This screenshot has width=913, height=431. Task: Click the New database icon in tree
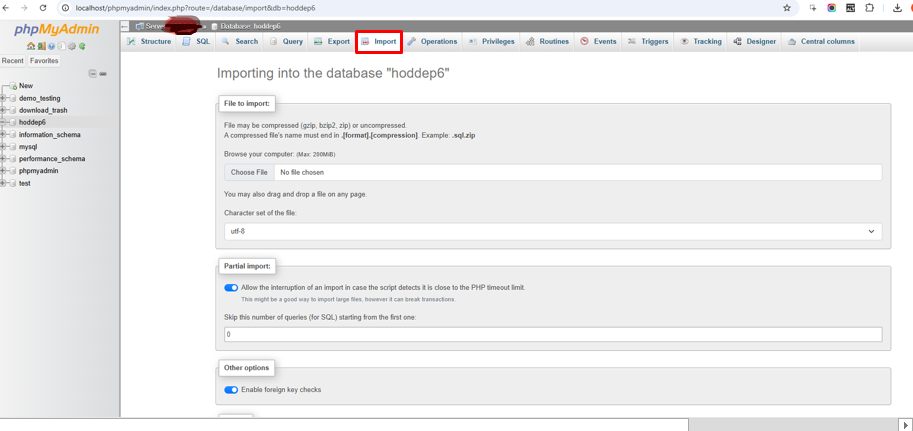click(x=13, y=86)
